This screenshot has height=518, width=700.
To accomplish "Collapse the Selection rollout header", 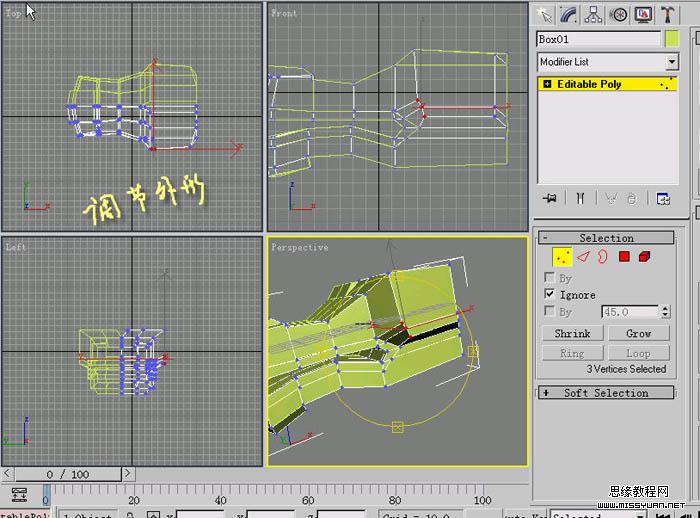I will [606, 238].
